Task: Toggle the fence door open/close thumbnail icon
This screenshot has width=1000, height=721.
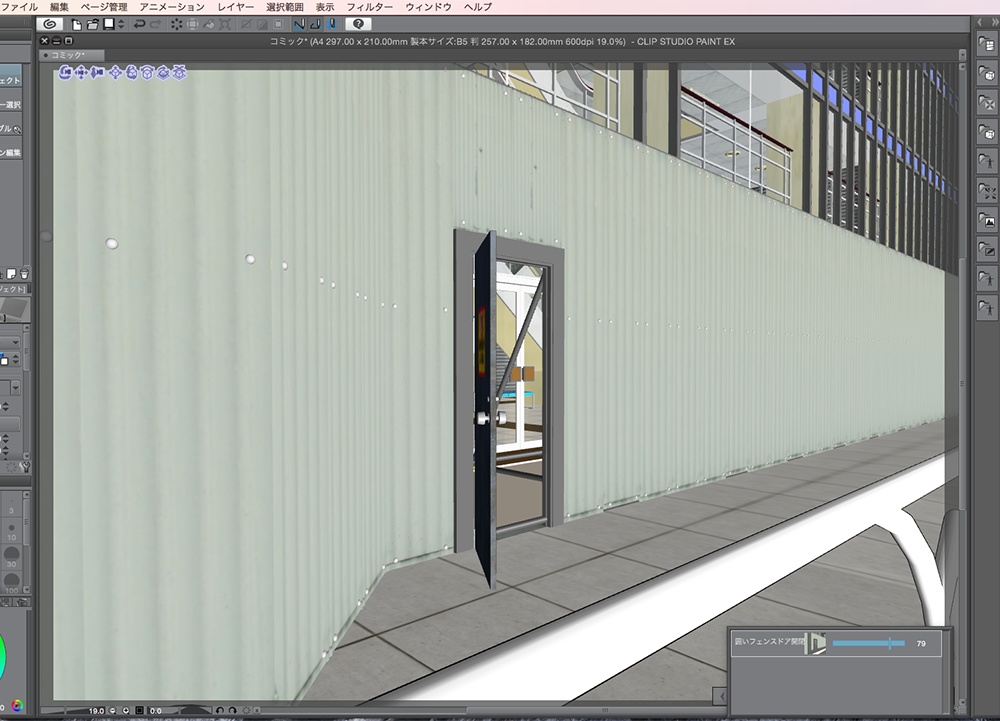Action: tap(817, 643)
